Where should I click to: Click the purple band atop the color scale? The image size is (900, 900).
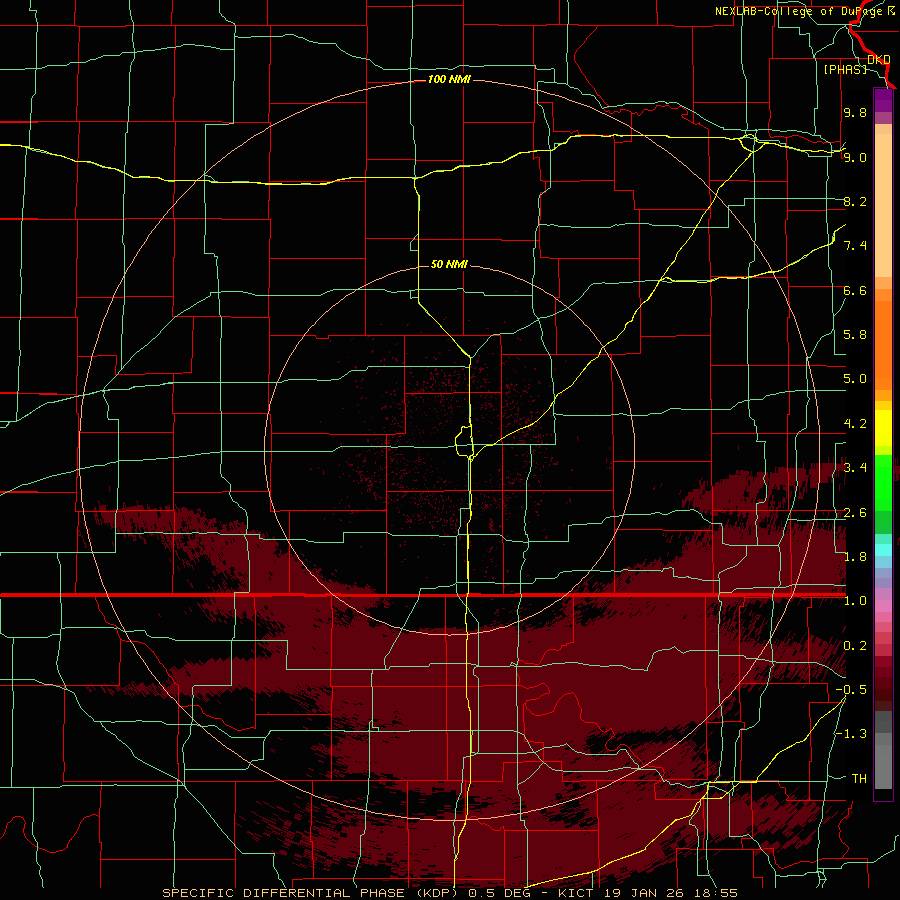point(883,100)
